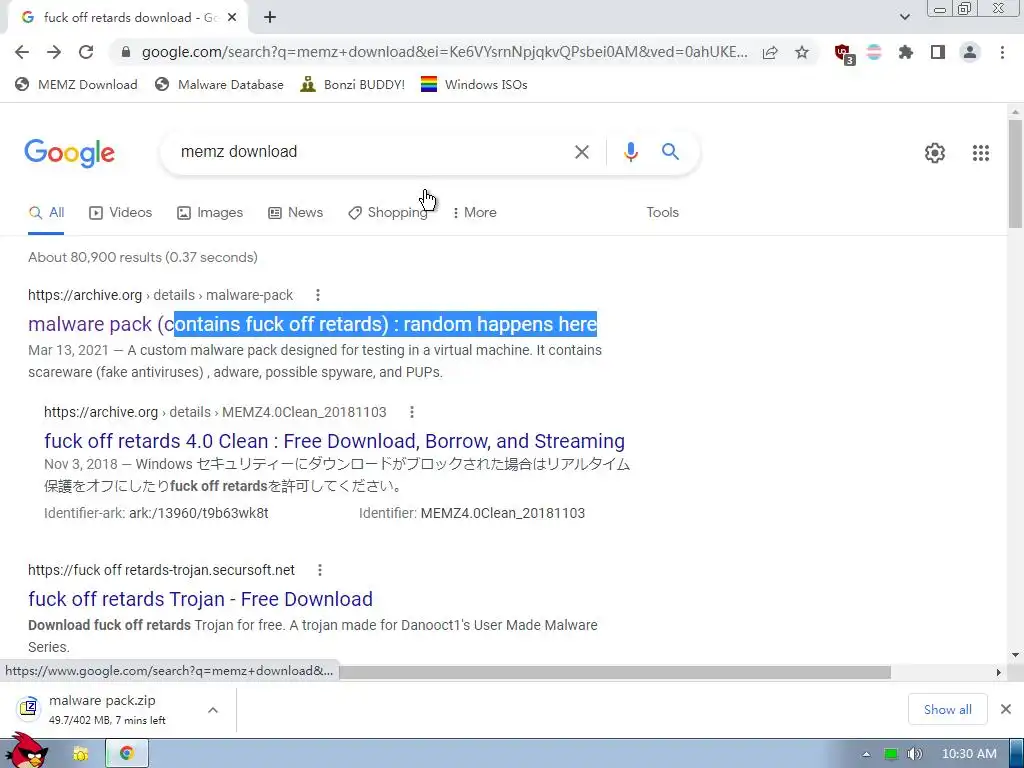Click the 10:30 AM clock

969,754
